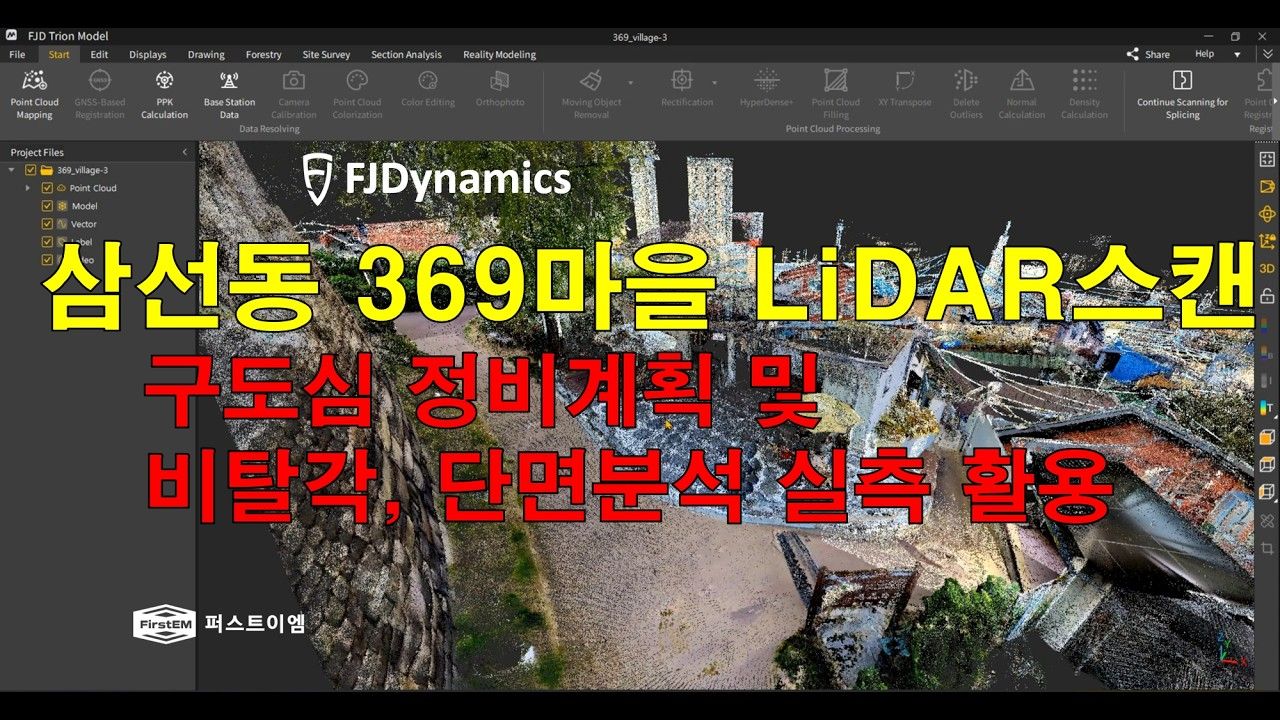Switch to the Displays tab

click(148, 54)
